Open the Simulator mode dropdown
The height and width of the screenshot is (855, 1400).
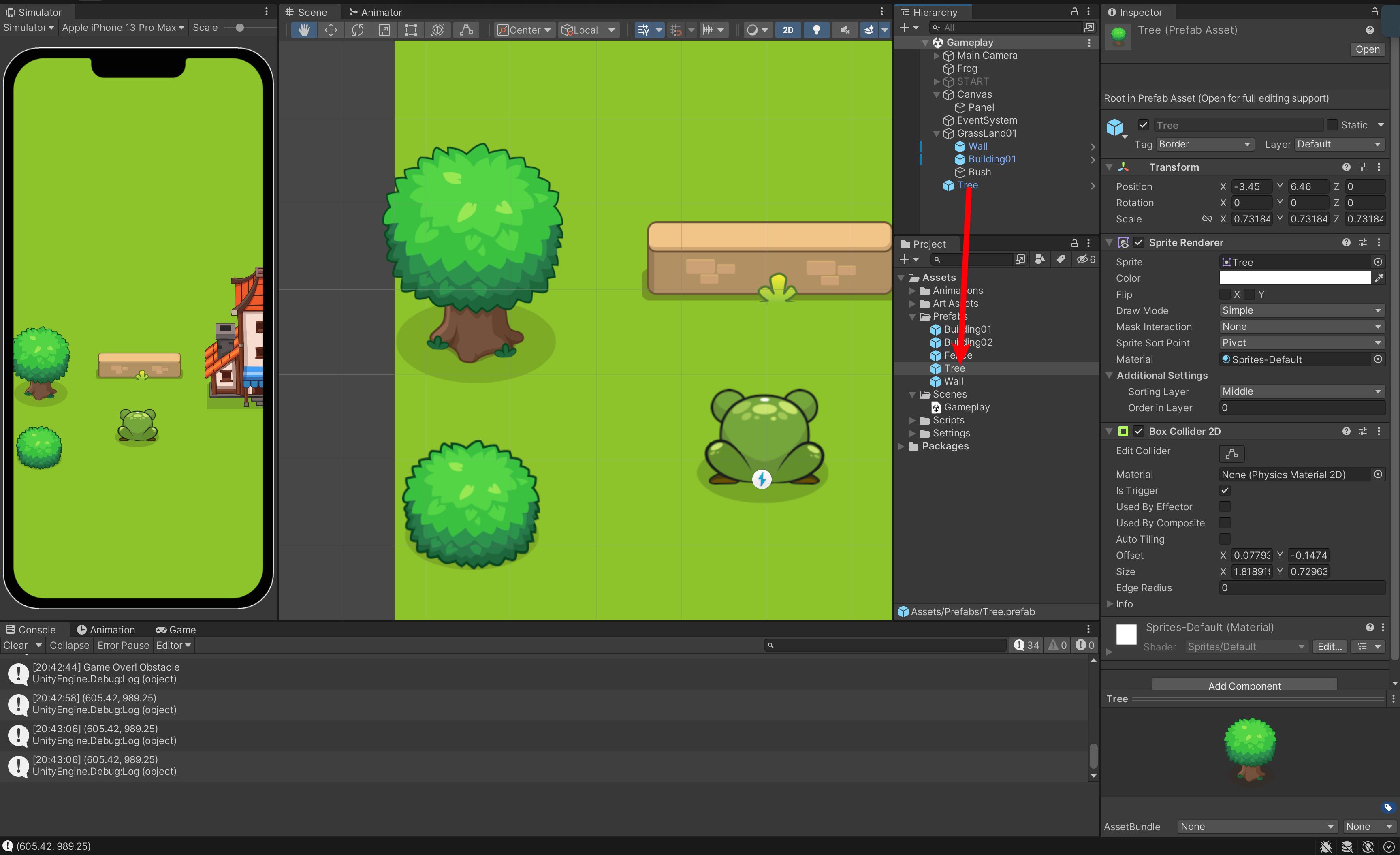(x=28, y=27)
